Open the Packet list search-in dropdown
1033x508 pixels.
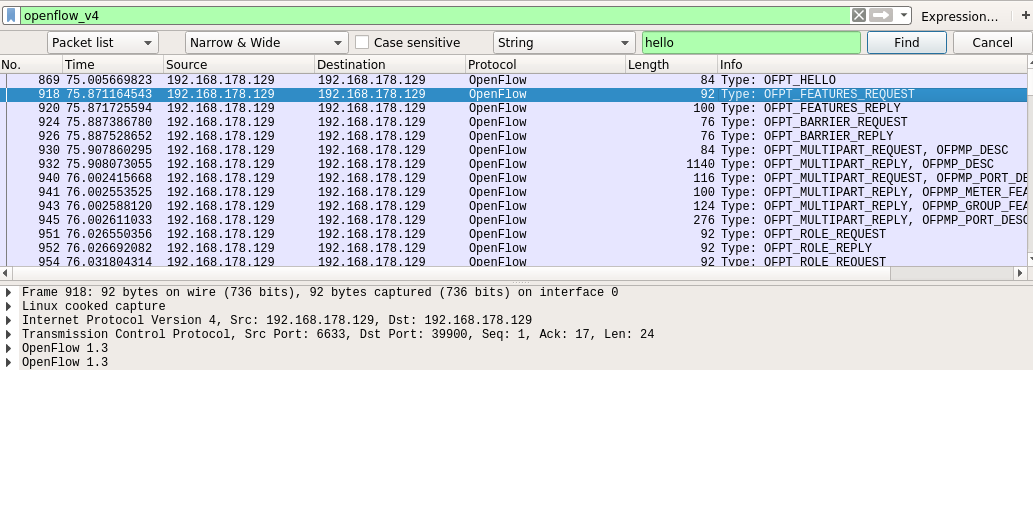point(103,43)
